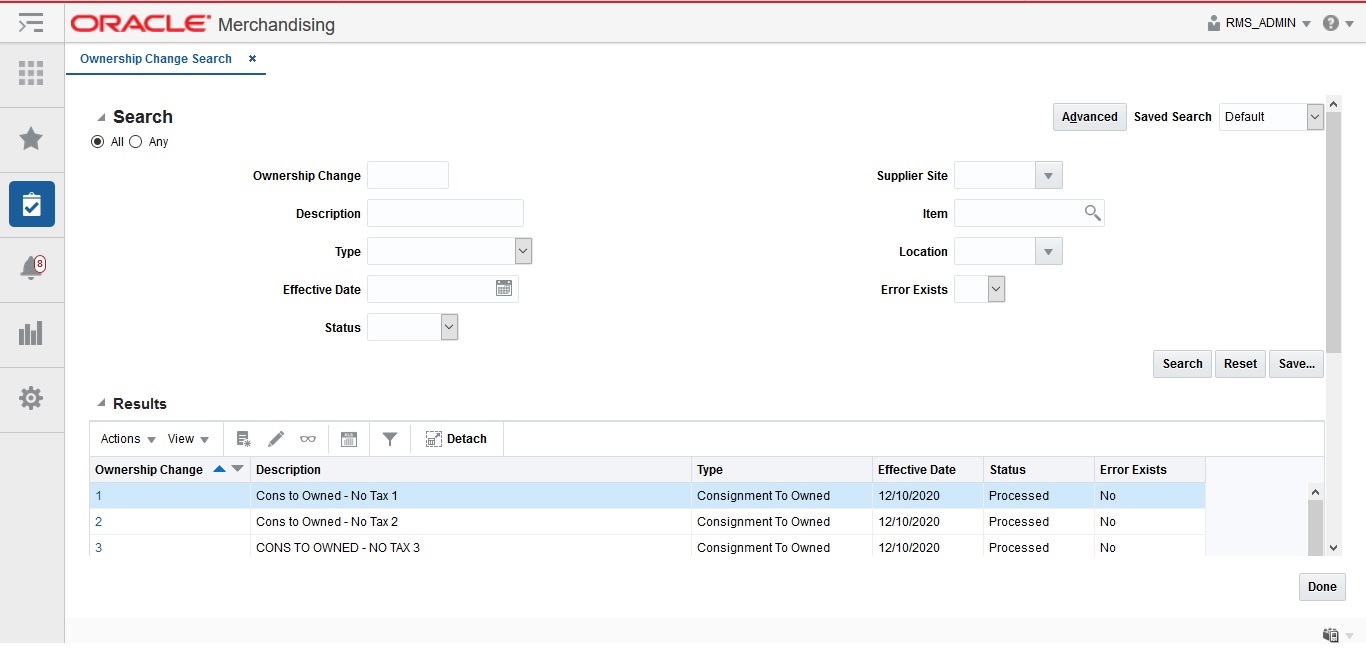Screen dimensions: 1366x654
Task: Create a new ownership change record
Action: (x=243, y=439)
